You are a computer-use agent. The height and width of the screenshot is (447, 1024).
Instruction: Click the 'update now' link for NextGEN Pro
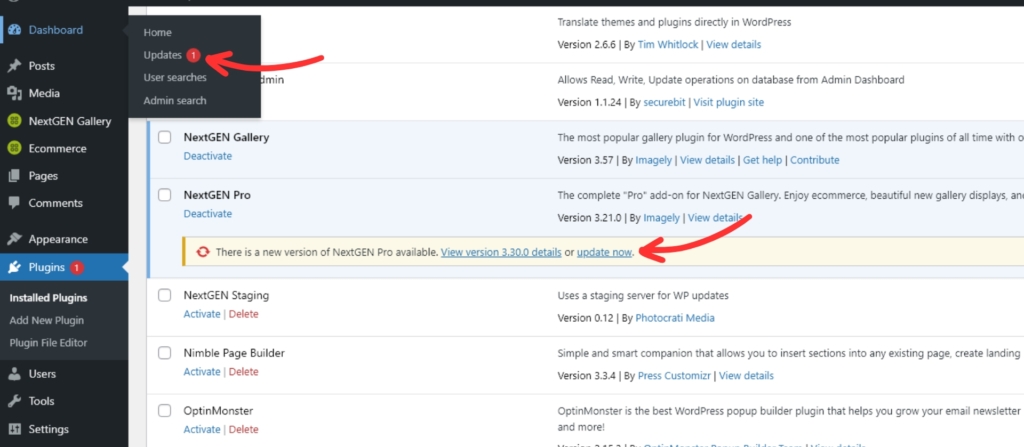(x=604, y=253)
